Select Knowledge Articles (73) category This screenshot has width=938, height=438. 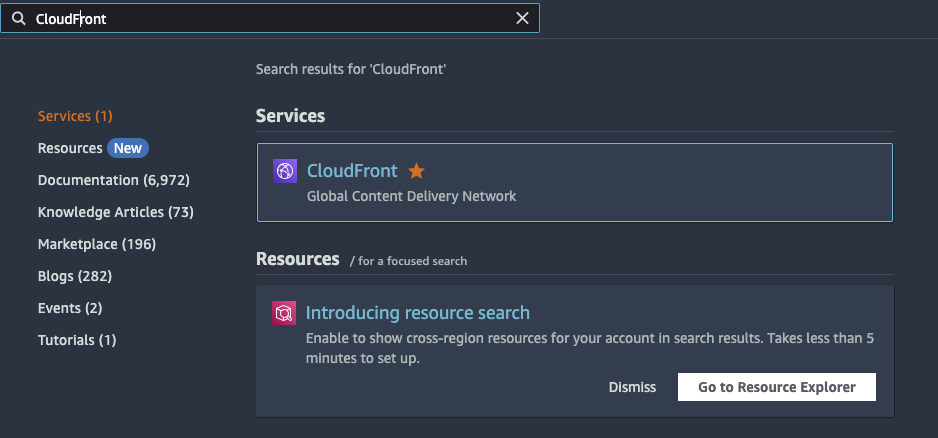tap(115, 212)
